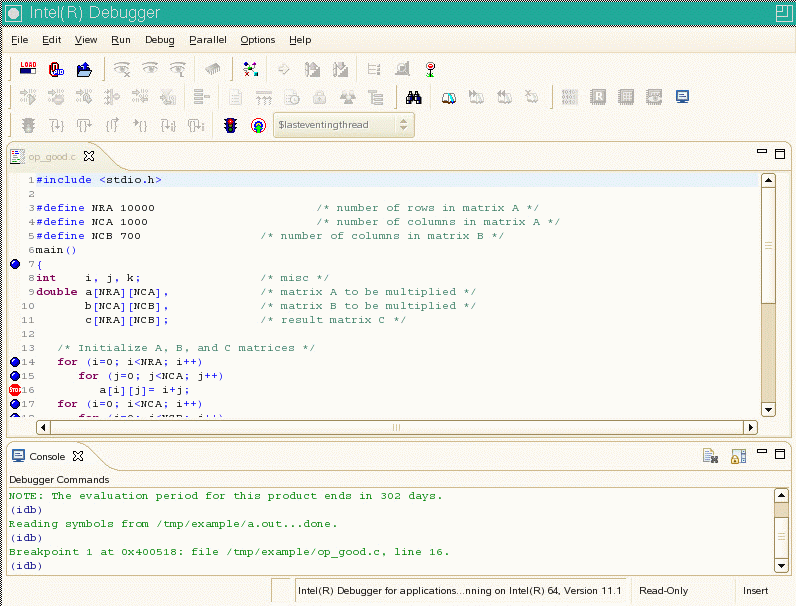Select the op_good.c editor tab
The width and height of the screenshot is (796, 606).
coord(52,157)
